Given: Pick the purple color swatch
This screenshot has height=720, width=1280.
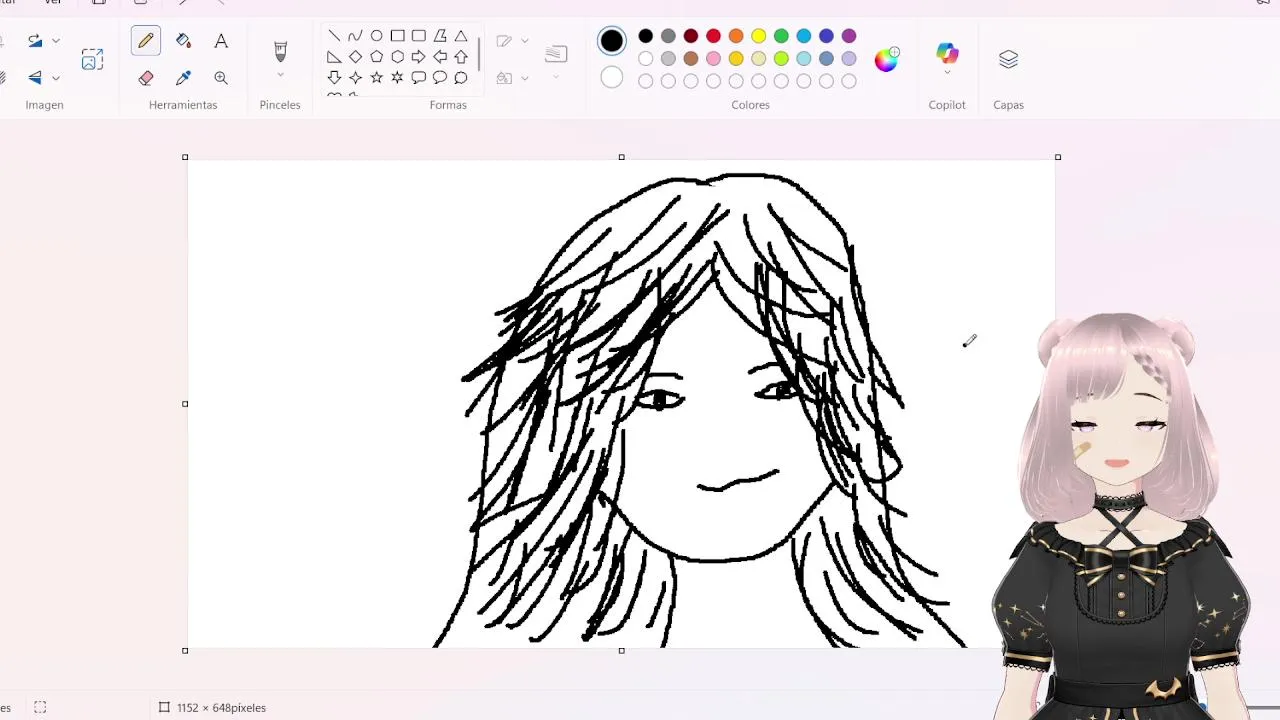Looking at the screenshot, I should pyautogui.click(x=849, y=36).
